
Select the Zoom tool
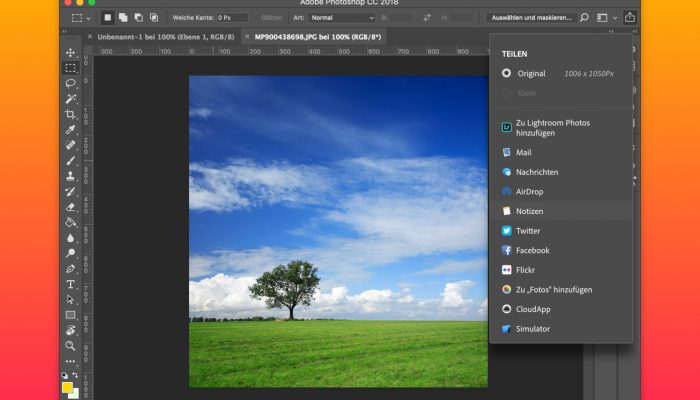click(x=71, y=346)
